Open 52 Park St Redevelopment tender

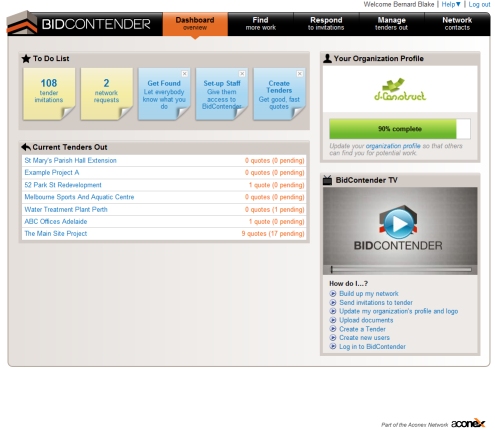(63, 185)
